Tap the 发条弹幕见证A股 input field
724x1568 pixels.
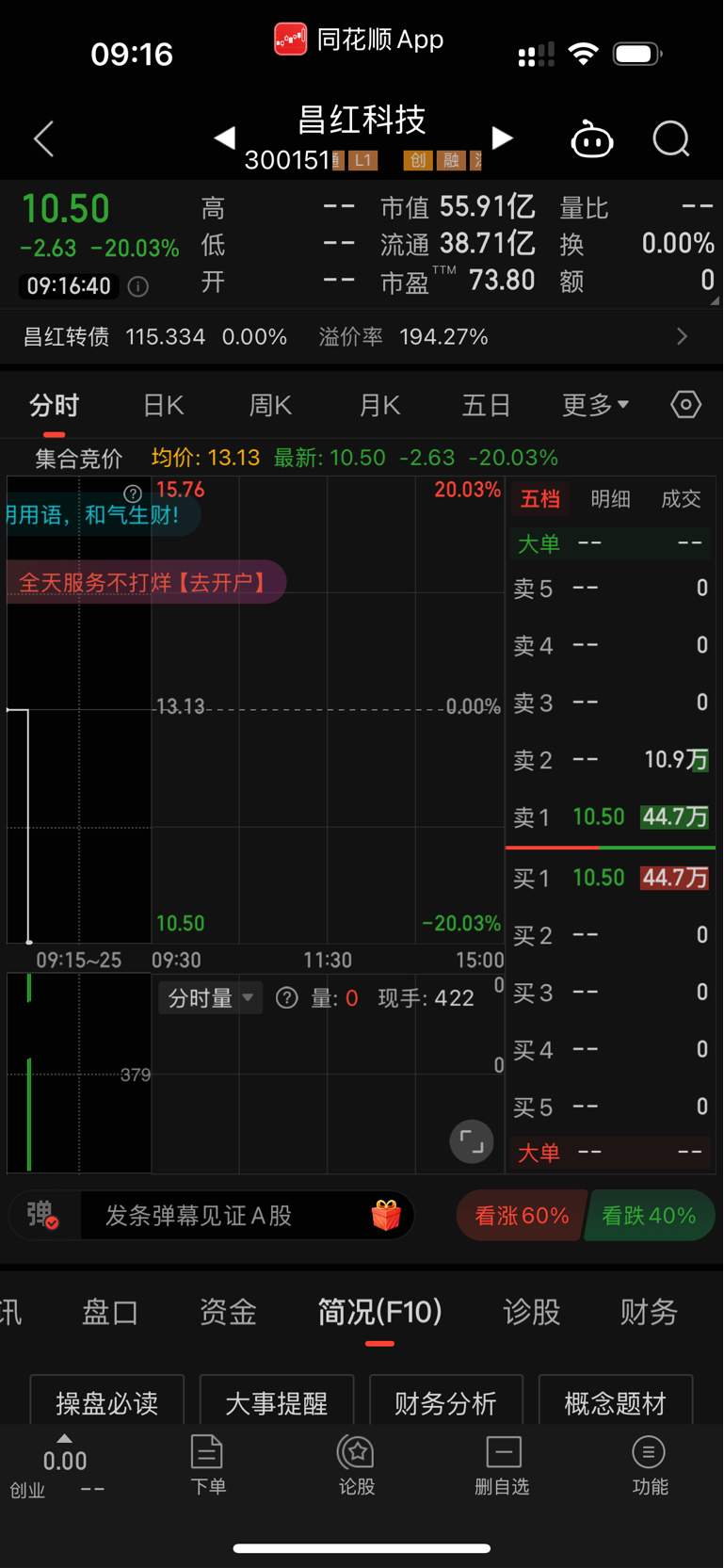[226, 1215]
